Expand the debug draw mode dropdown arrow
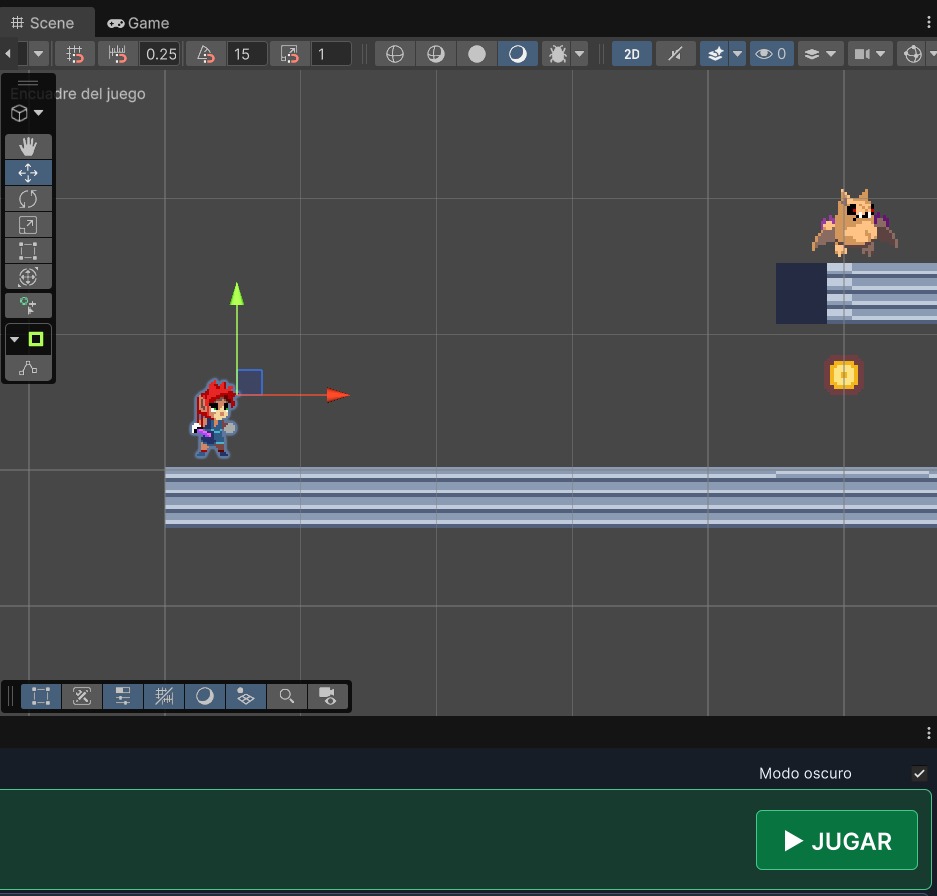The width and height of the screenshot is (937, 896). (x=579, y=54)
